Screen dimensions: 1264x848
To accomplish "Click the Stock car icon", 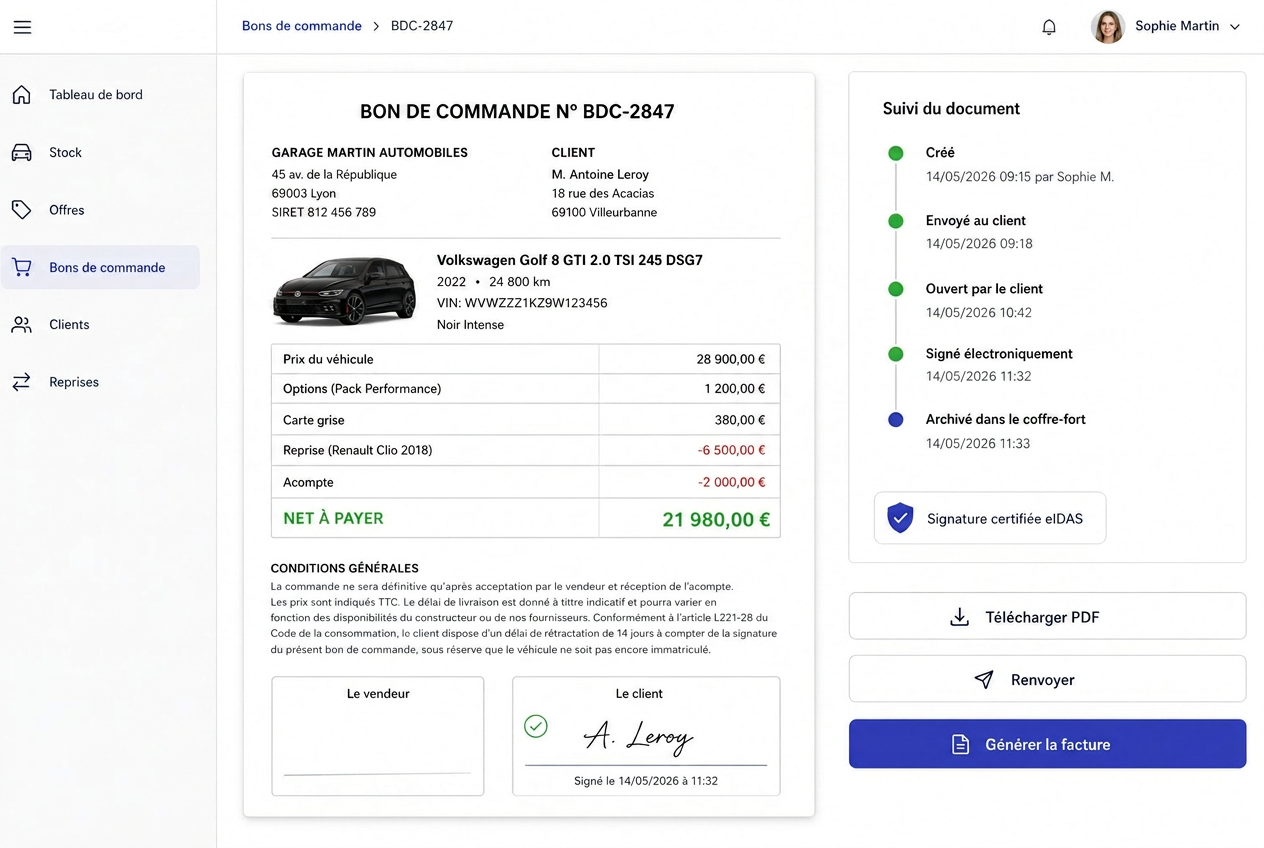I will tap(21, 153).
